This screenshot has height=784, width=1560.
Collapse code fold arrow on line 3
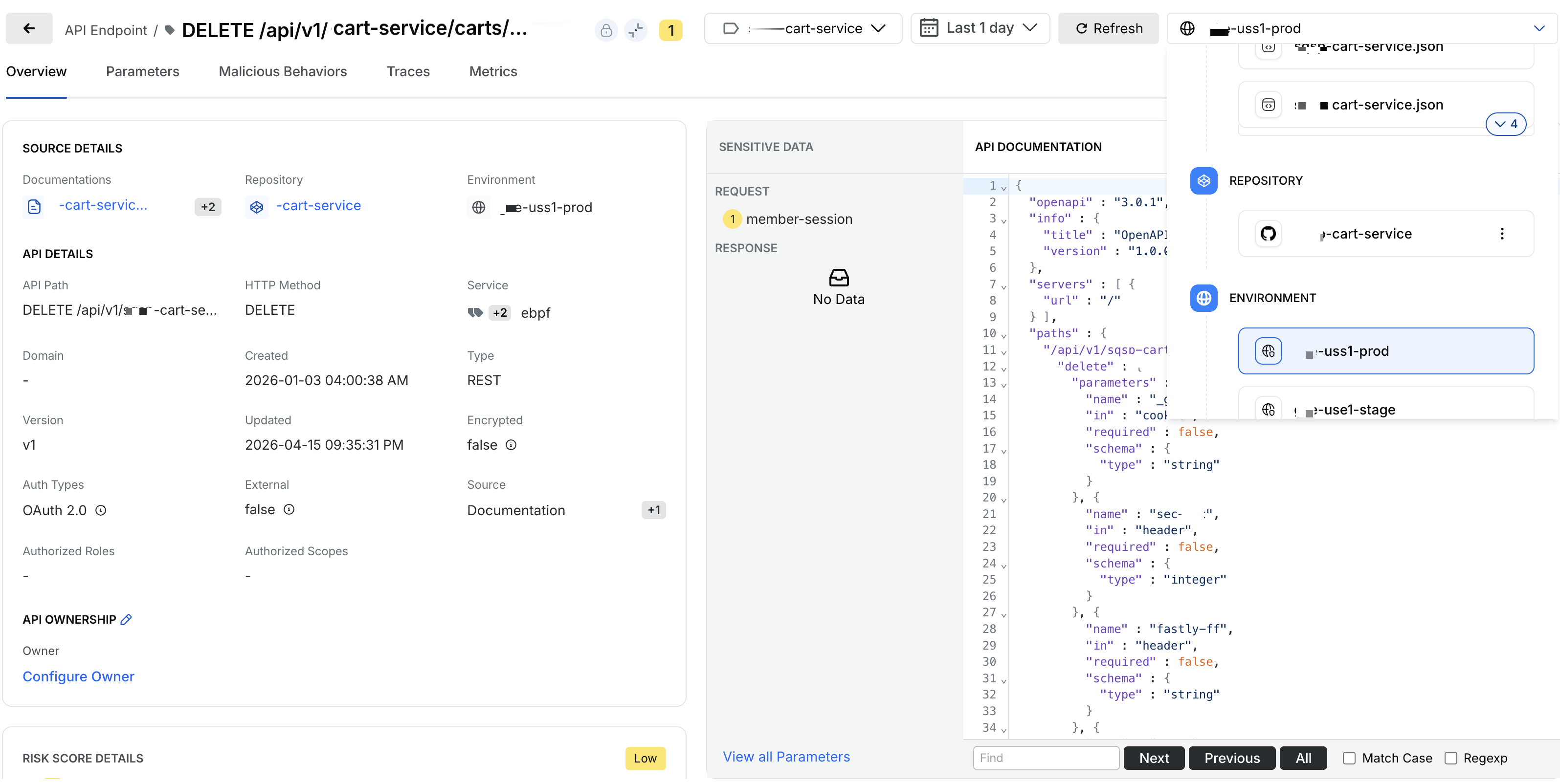(x=1004, y=221)
